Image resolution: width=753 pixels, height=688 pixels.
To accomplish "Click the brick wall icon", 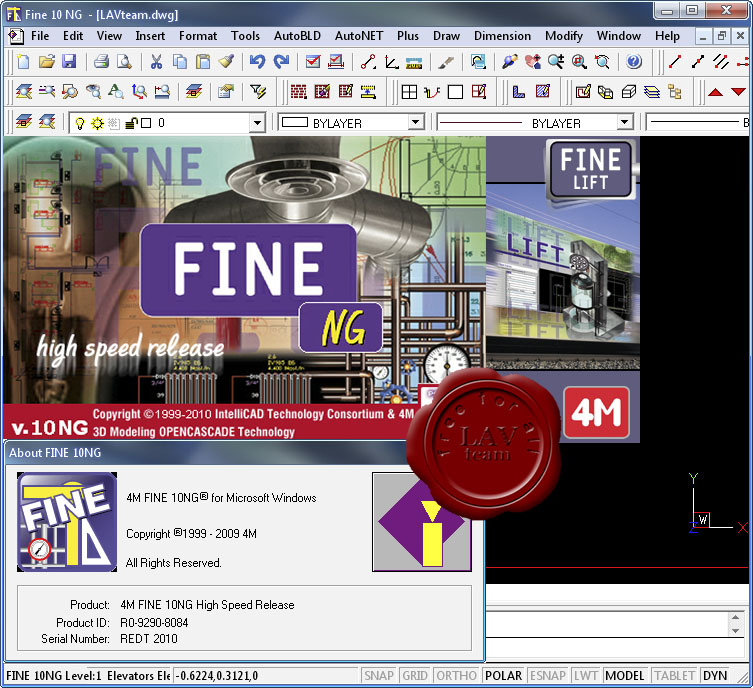I will point(298,91).
